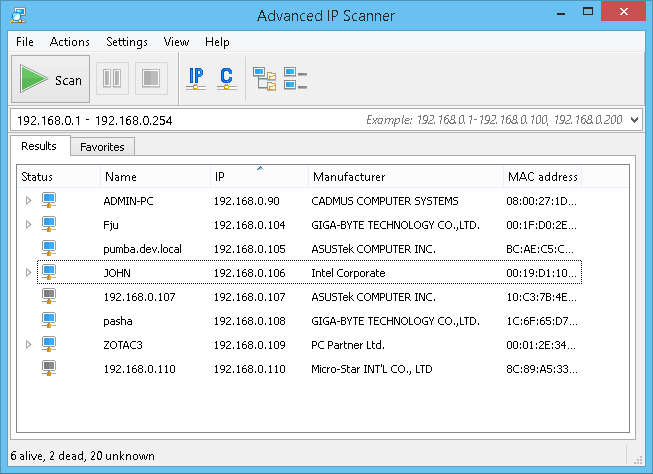Viewport: 653px width, 474px height.
Task: Pause the scan with the pause icon
Action: tap(112, 78)
